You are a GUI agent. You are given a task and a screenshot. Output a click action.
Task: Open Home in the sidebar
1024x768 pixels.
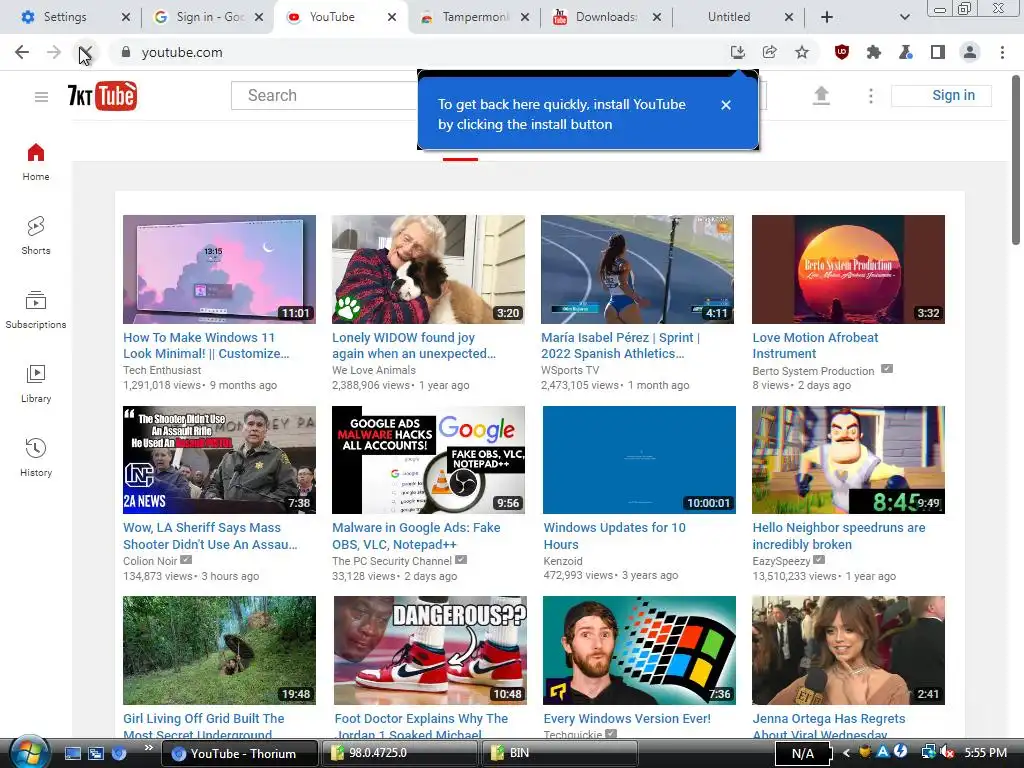pyautogui.click(x=36, y=162)
